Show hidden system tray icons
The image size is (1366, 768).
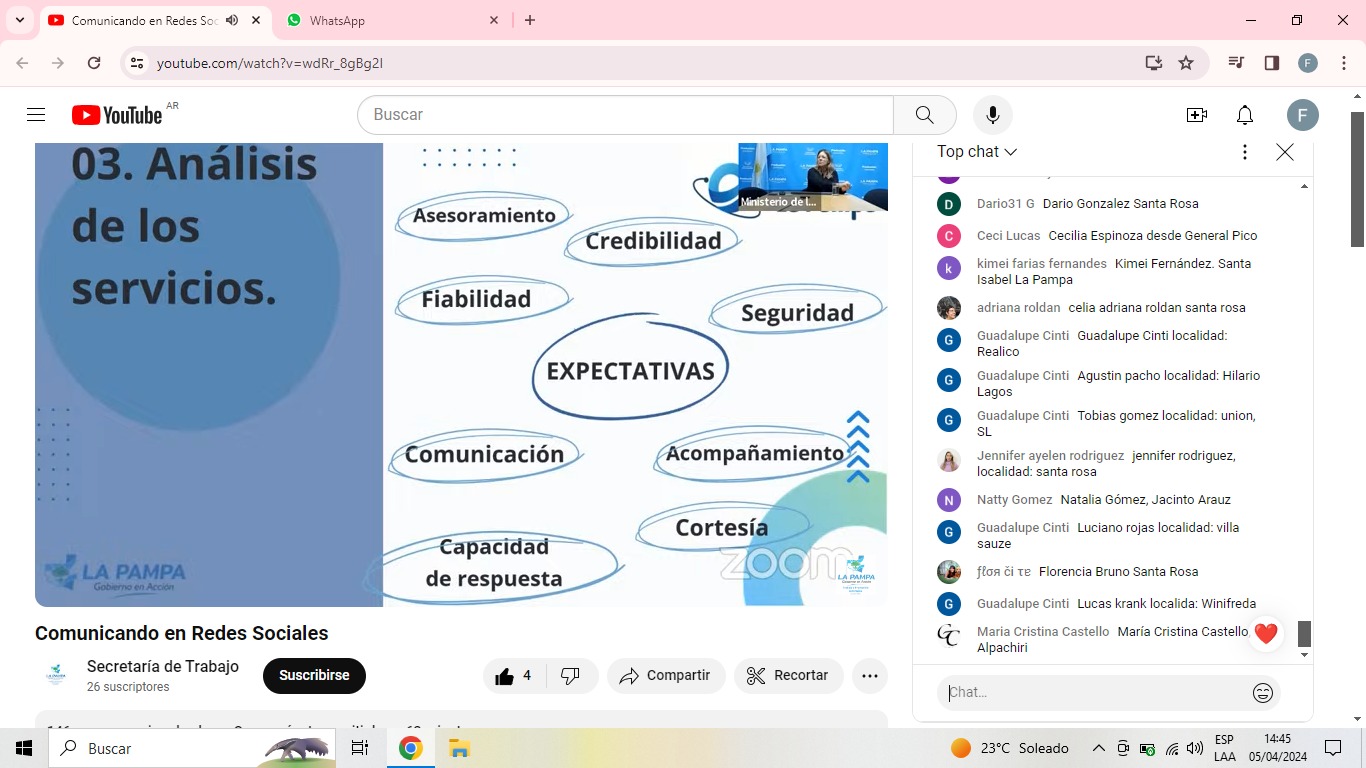pos(1098,748)
